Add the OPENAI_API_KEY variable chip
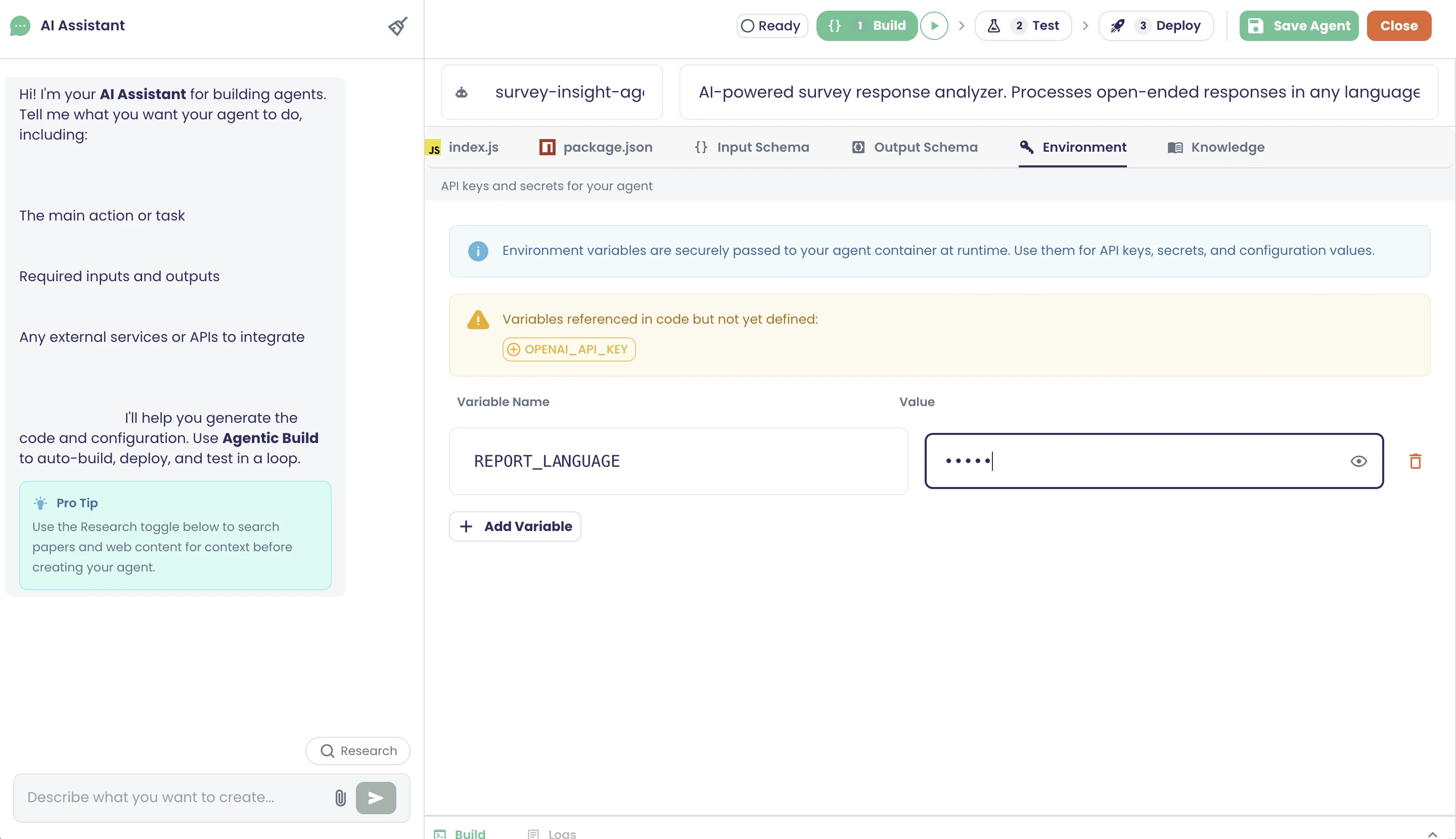 pos(568,349)
